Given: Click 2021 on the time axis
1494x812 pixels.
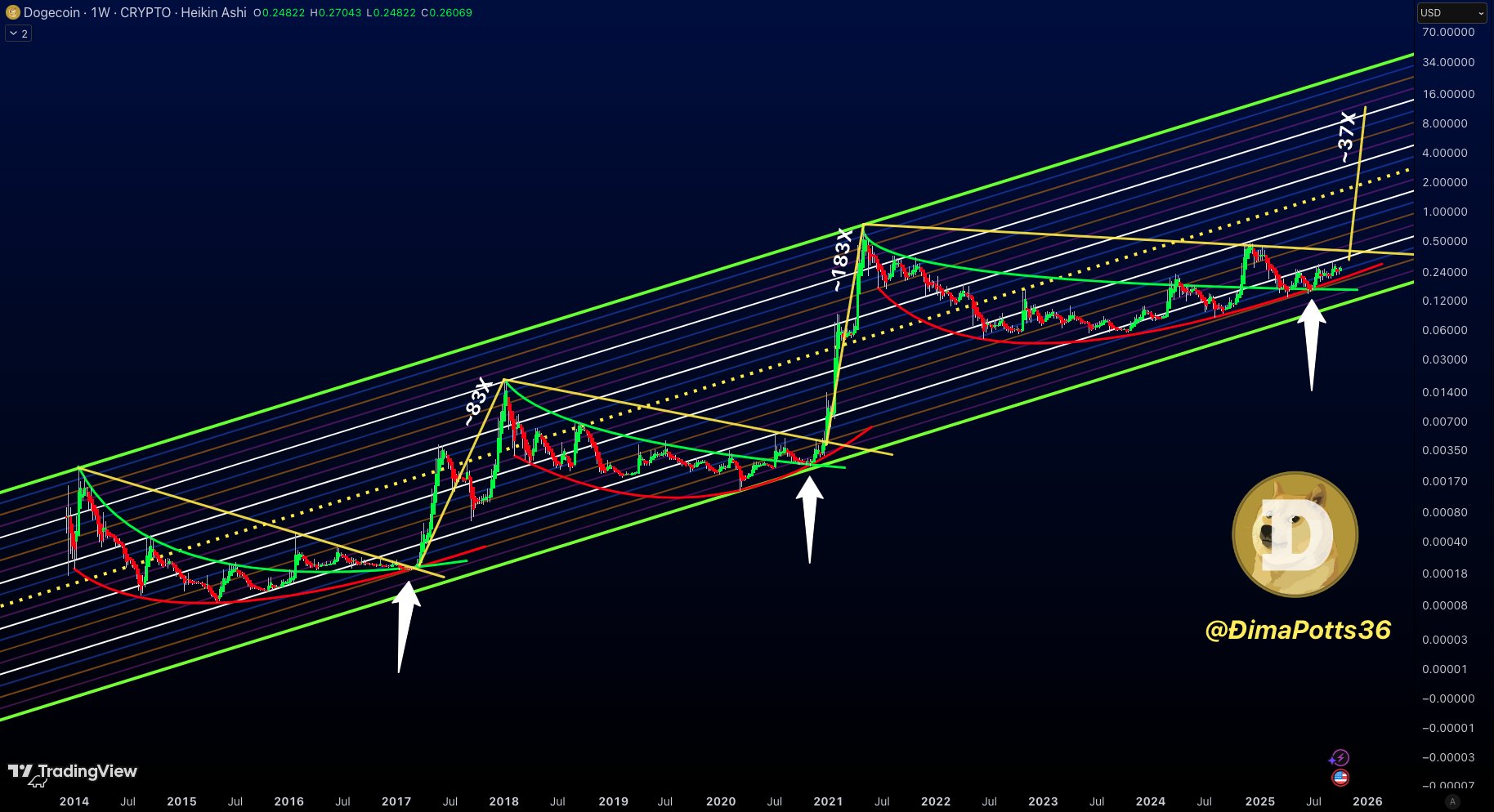Looking at the screenshot, I should pos(828,801).
